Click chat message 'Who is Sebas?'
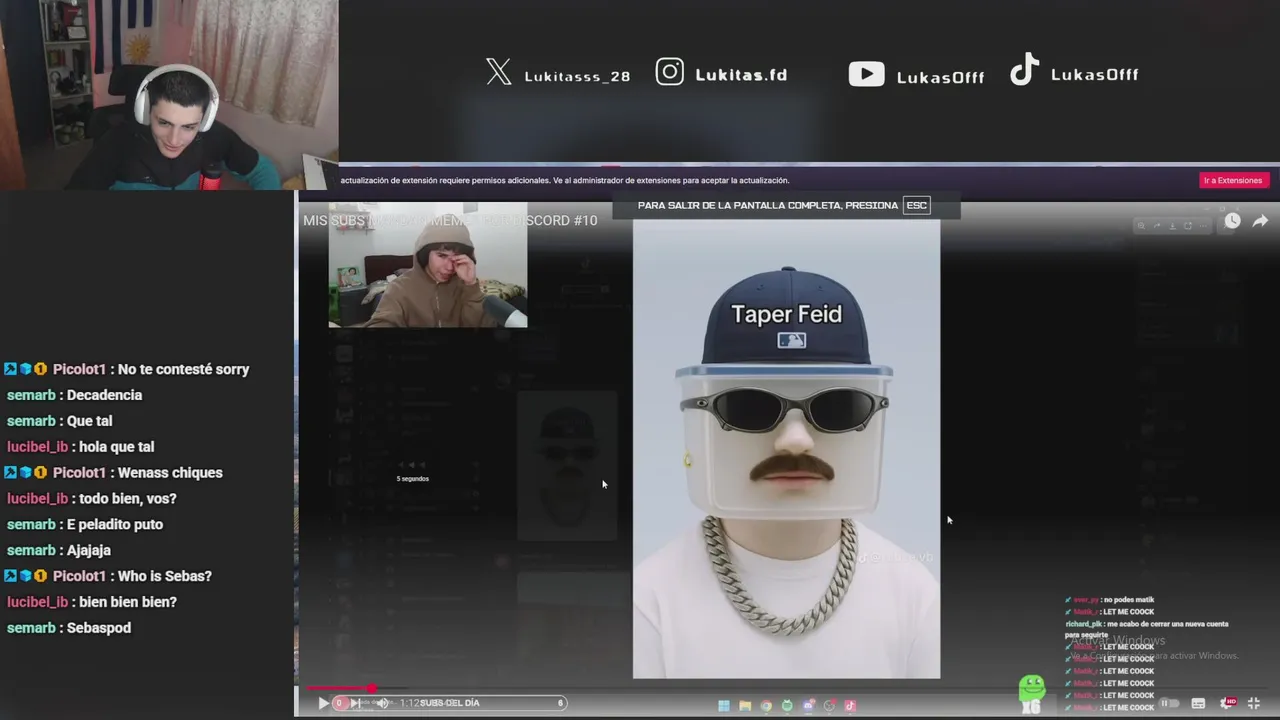Image resolution: width=1280 pixels, height=720 pixels. (165, 576)
